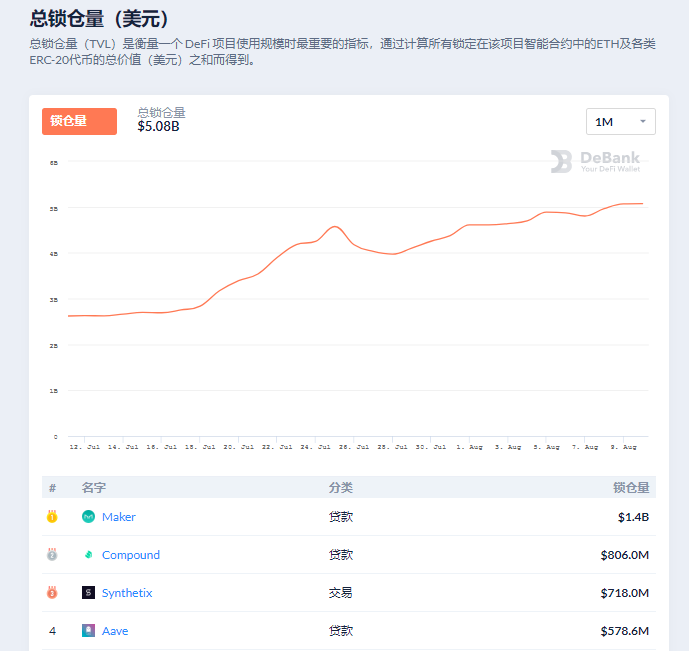689x651 pixels.
Task: Select the 锁仓量 orange tab button
Action: (x=80, y=121)
